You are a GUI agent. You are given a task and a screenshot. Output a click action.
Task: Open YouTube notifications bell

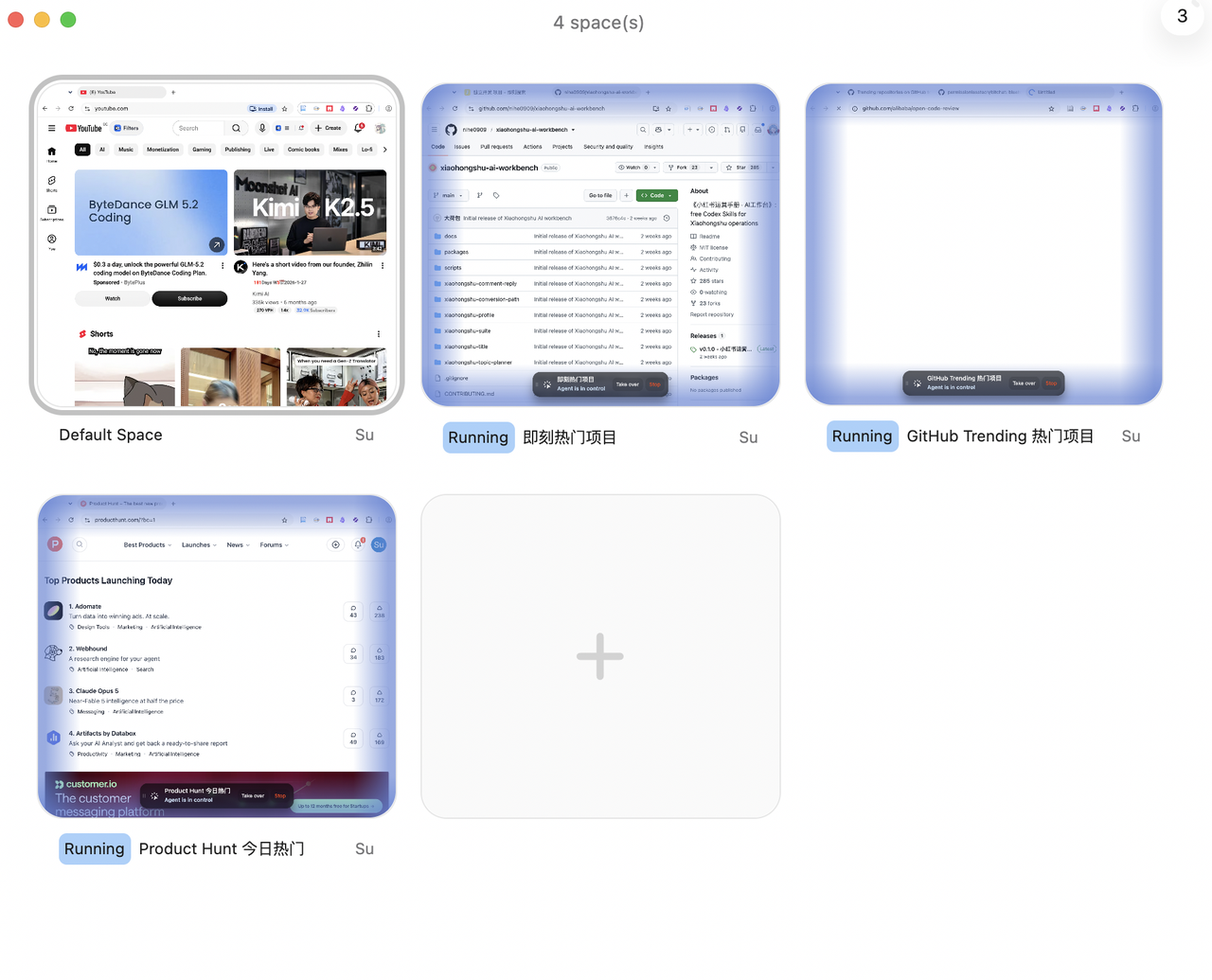pyautogui.click(x=359, y=128)
